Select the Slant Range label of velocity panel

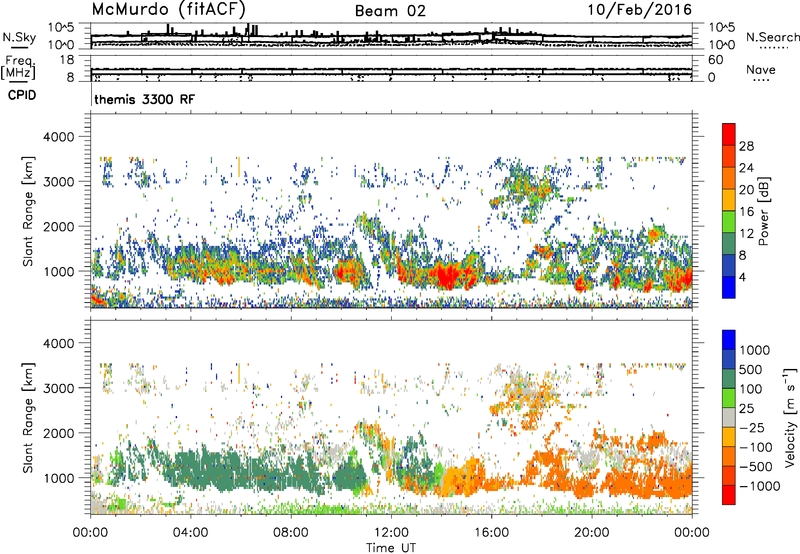pos(28,417)
